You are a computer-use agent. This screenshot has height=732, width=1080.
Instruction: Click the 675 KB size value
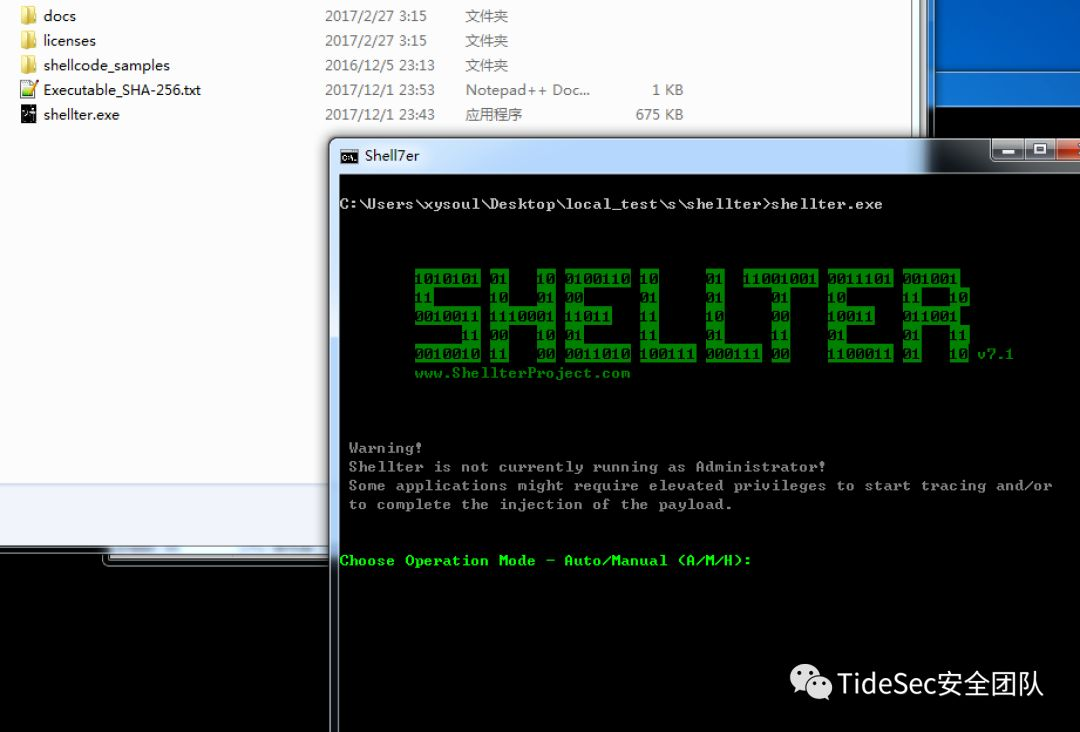(x=659, y=114)
